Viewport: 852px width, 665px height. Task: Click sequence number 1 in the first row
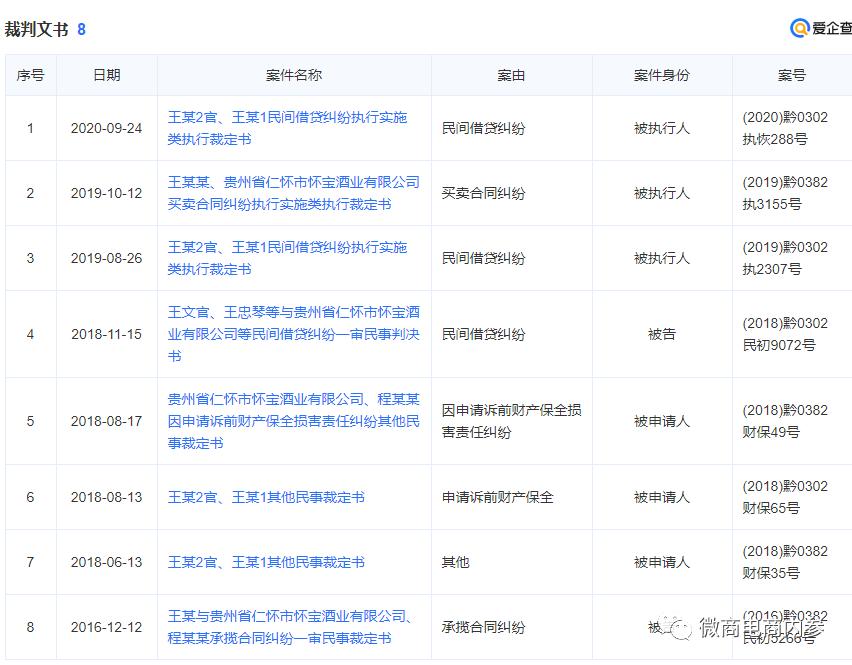pyautogui.click(x=30, y=128)
